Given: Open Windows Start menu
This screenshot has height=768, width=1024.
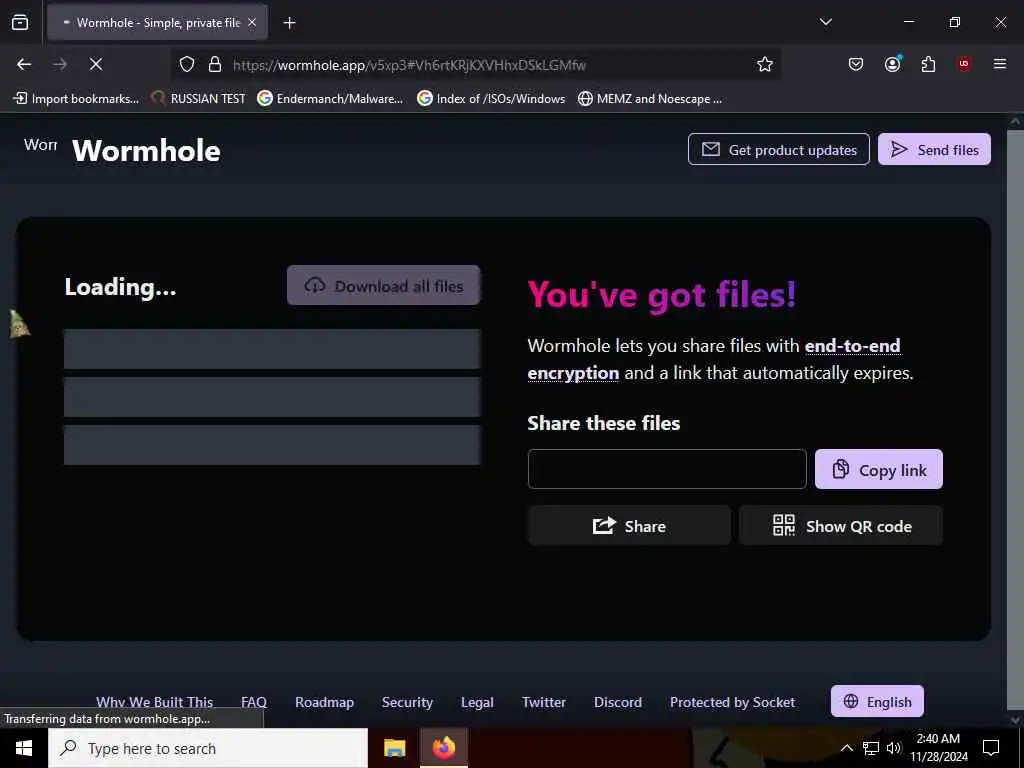Looking at the screenshot, I should [24, 748].
